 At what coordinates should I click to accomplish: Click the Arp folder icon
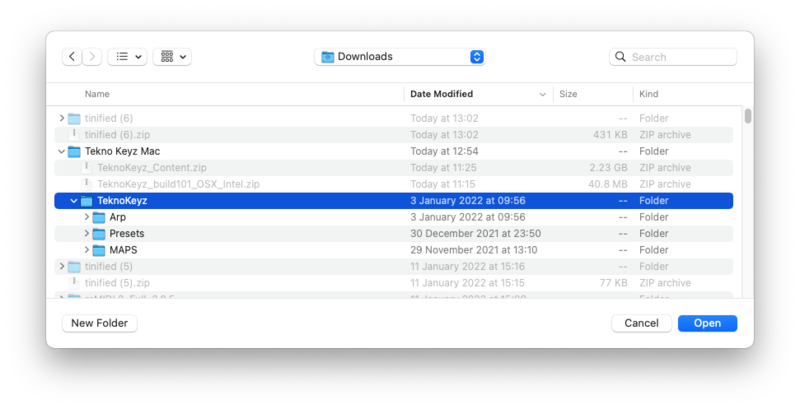coord(99,218)
